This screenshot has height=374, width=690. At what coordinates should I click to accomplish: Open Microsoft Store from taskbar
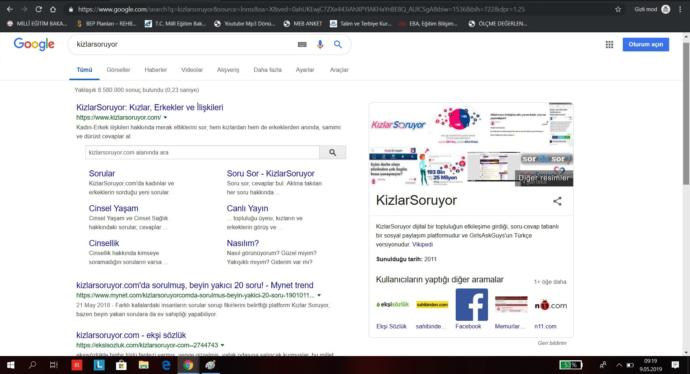121,365
